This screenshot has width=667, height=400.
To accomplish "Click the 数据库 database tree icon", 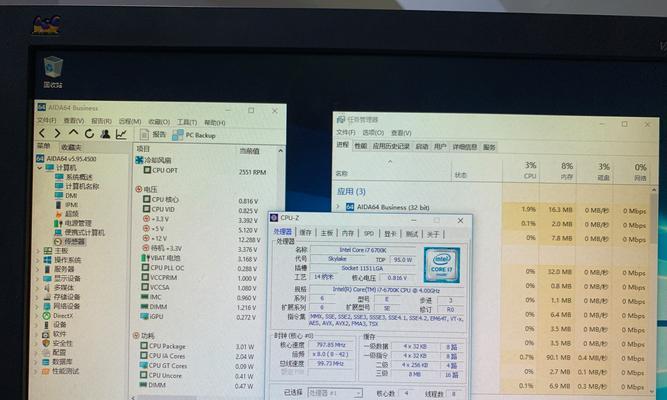I will pos(46,362).
